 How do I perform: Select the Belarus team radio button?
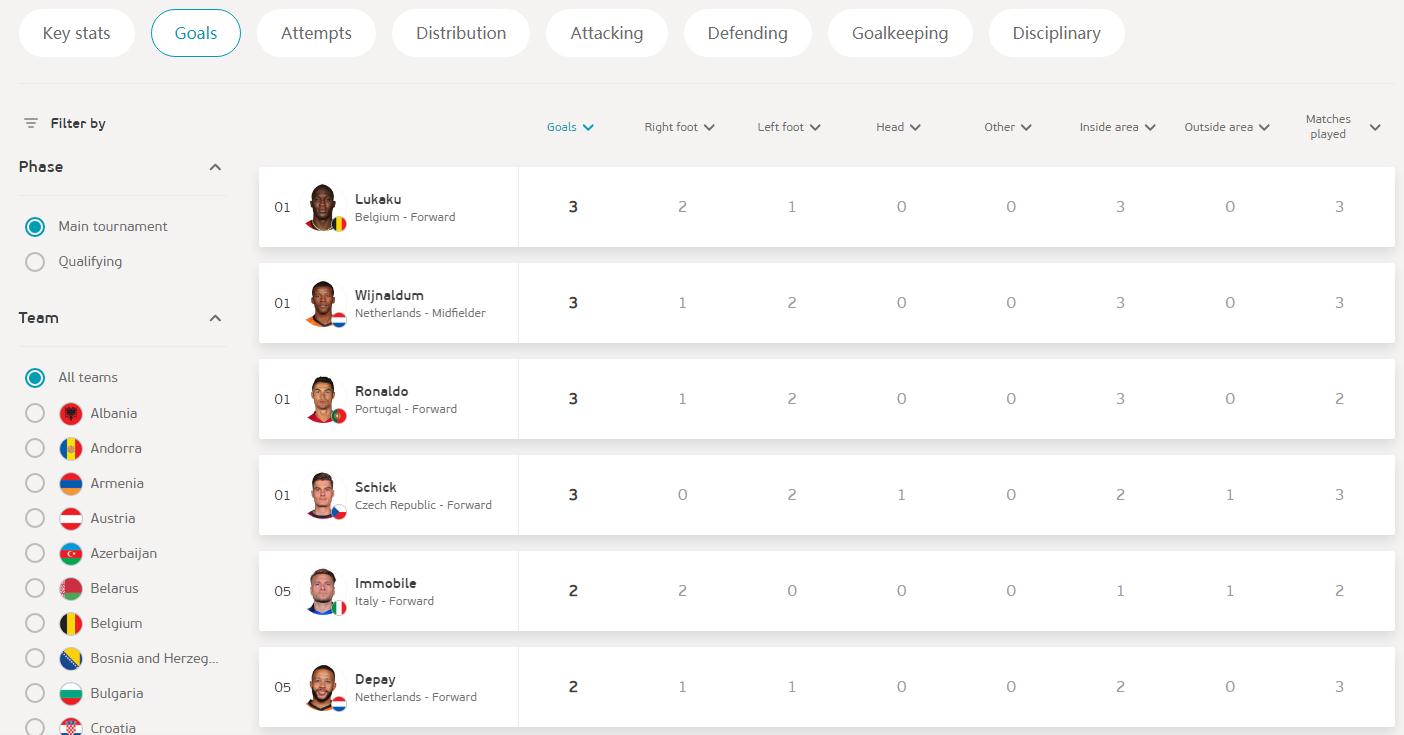(35, 588)
